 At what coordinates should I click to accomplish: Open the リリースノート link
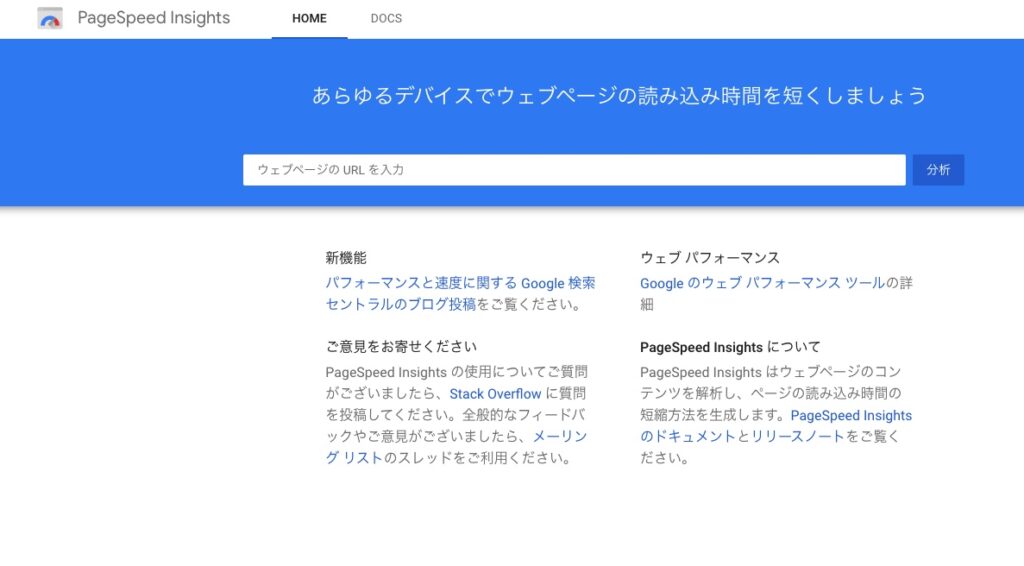click(x=797, y=436)
